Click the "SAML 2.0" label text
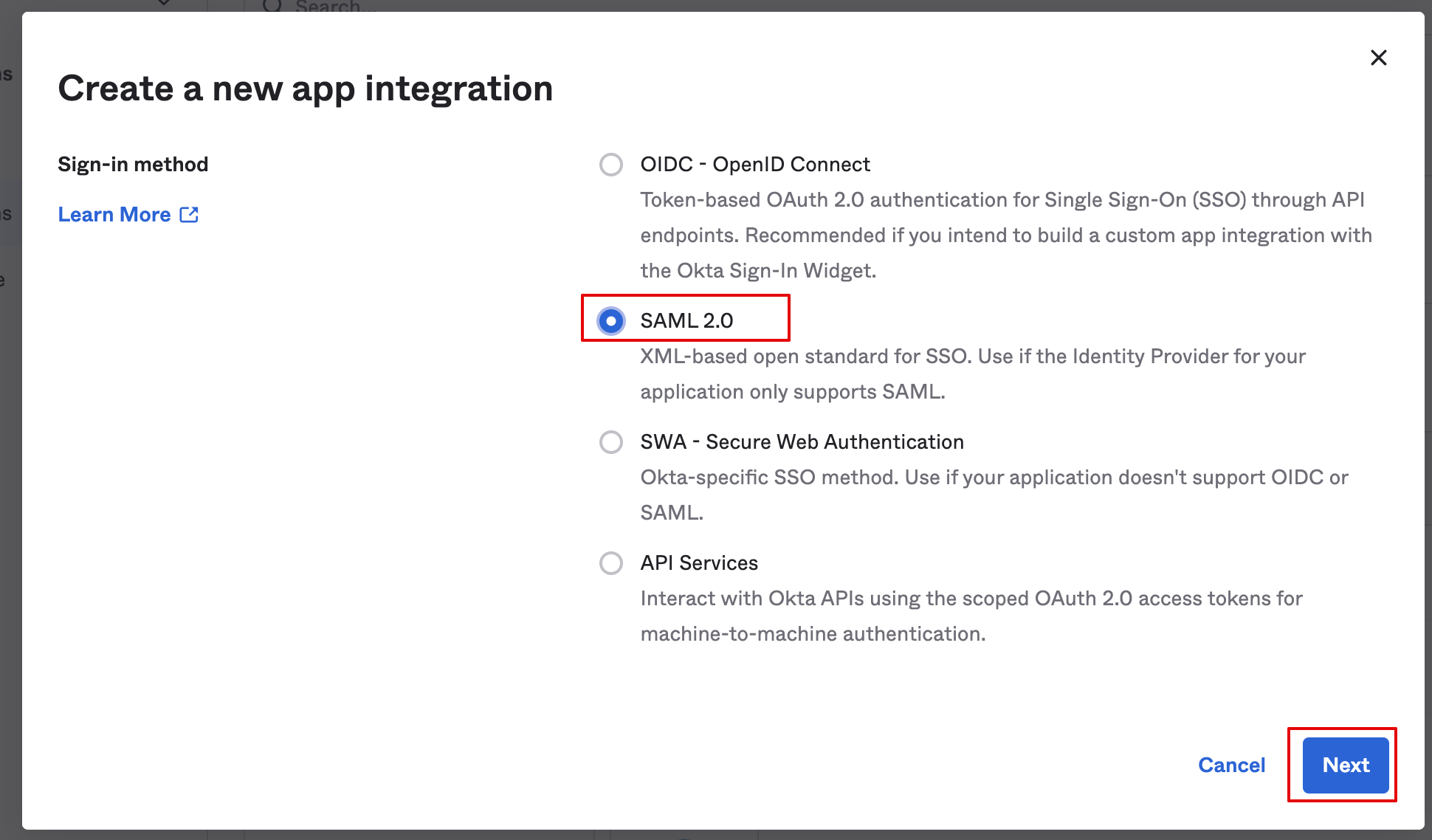Screen dimensions: 1432x840 pyautogui.click(x=686, y=321)
